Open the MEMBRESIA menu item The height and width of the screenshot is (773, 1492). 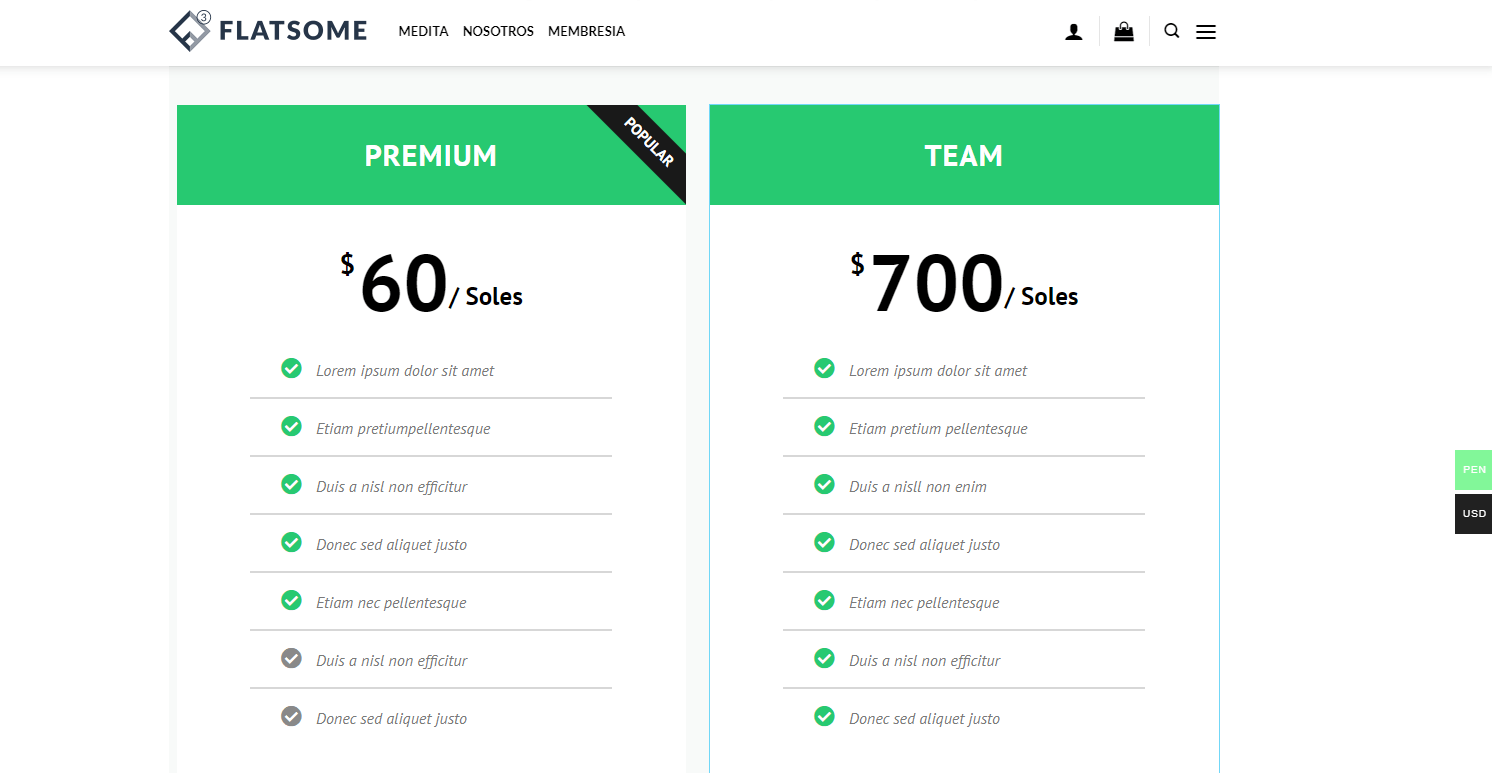(x=586, y=31)
